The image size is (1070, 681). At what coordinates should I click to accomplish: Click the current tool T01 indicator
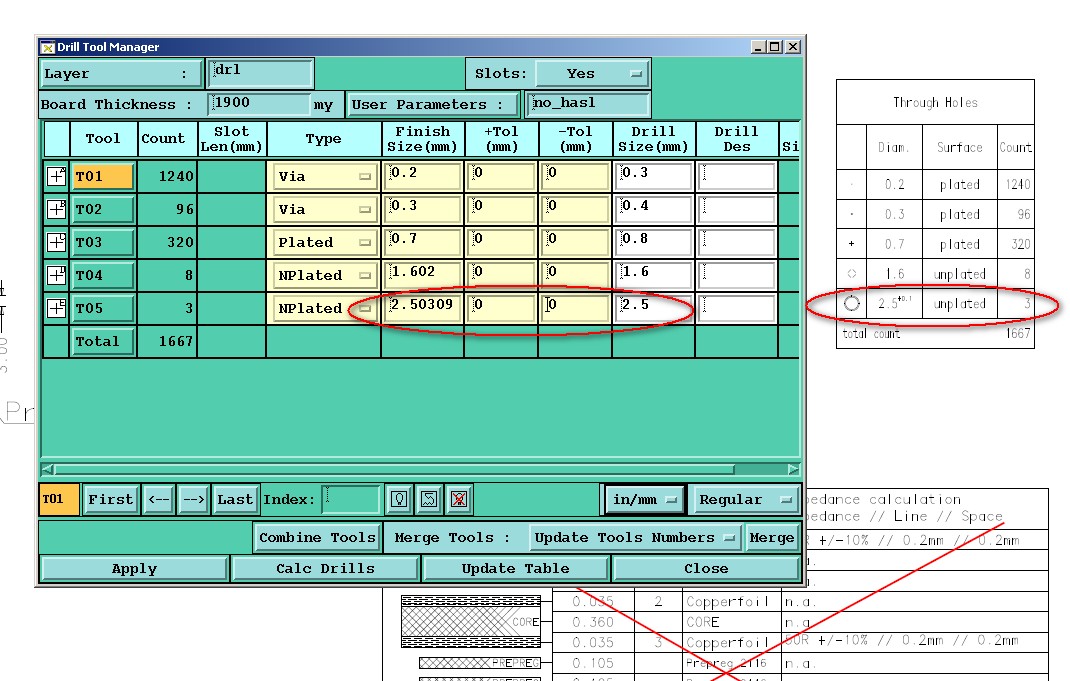pyautogui.click(x=59, y=499)
